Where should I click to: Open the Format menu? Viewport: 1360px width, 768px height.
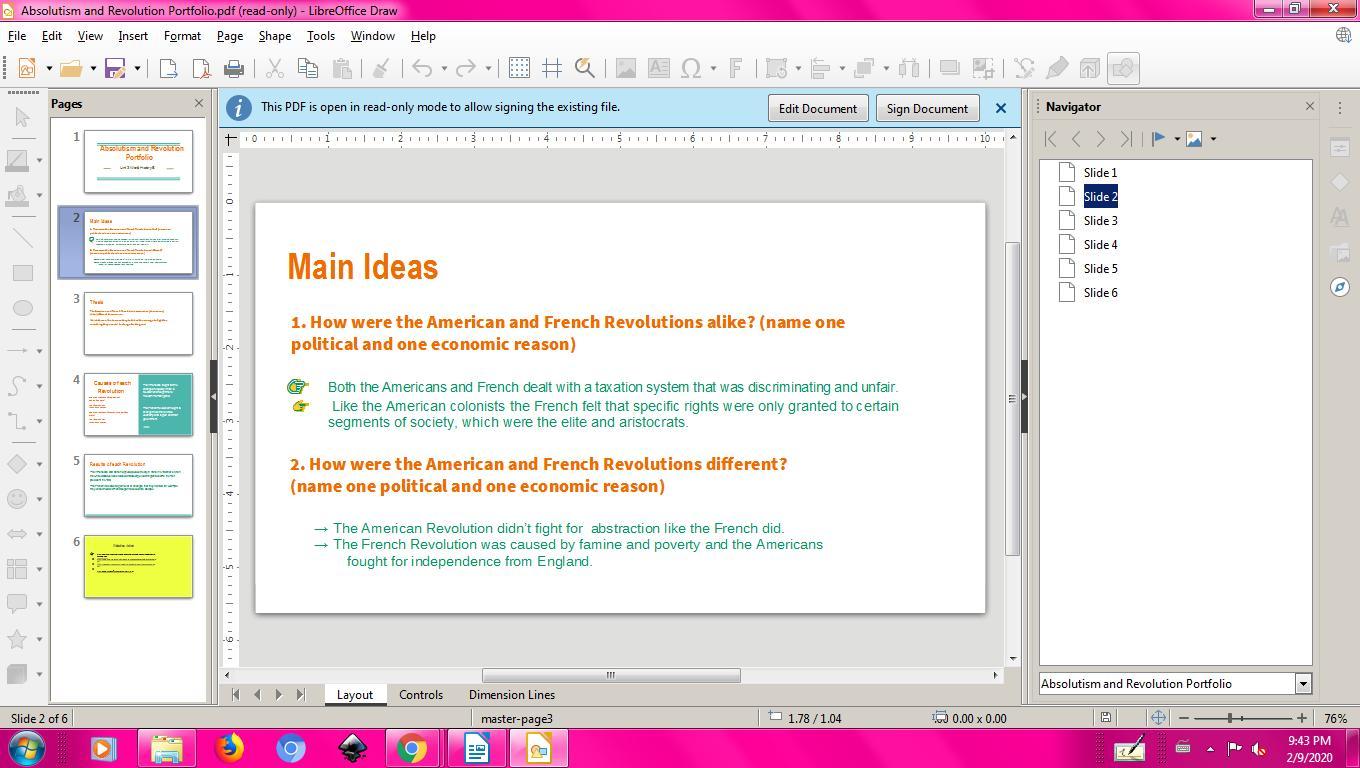pos(182,36)
